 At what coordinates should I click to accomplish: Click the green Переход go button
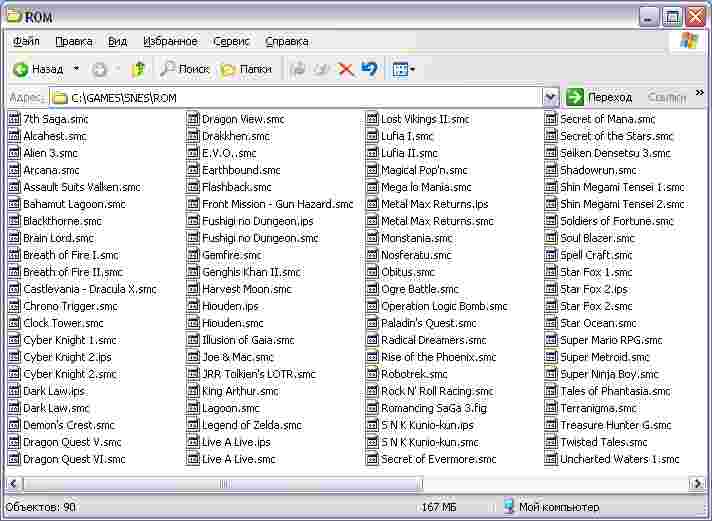coord(599,97)
